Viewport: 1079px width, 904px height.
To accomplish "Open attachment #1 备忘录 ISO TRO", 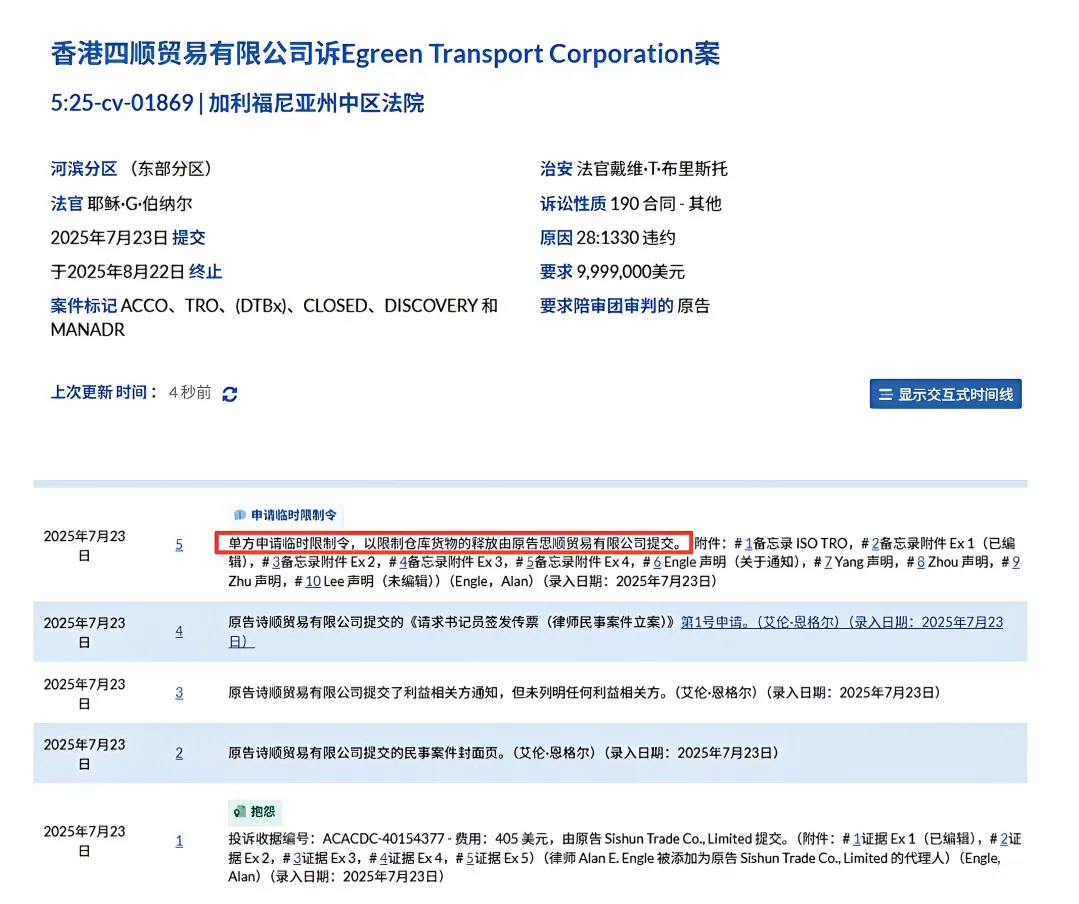I will tap(749, 544).
